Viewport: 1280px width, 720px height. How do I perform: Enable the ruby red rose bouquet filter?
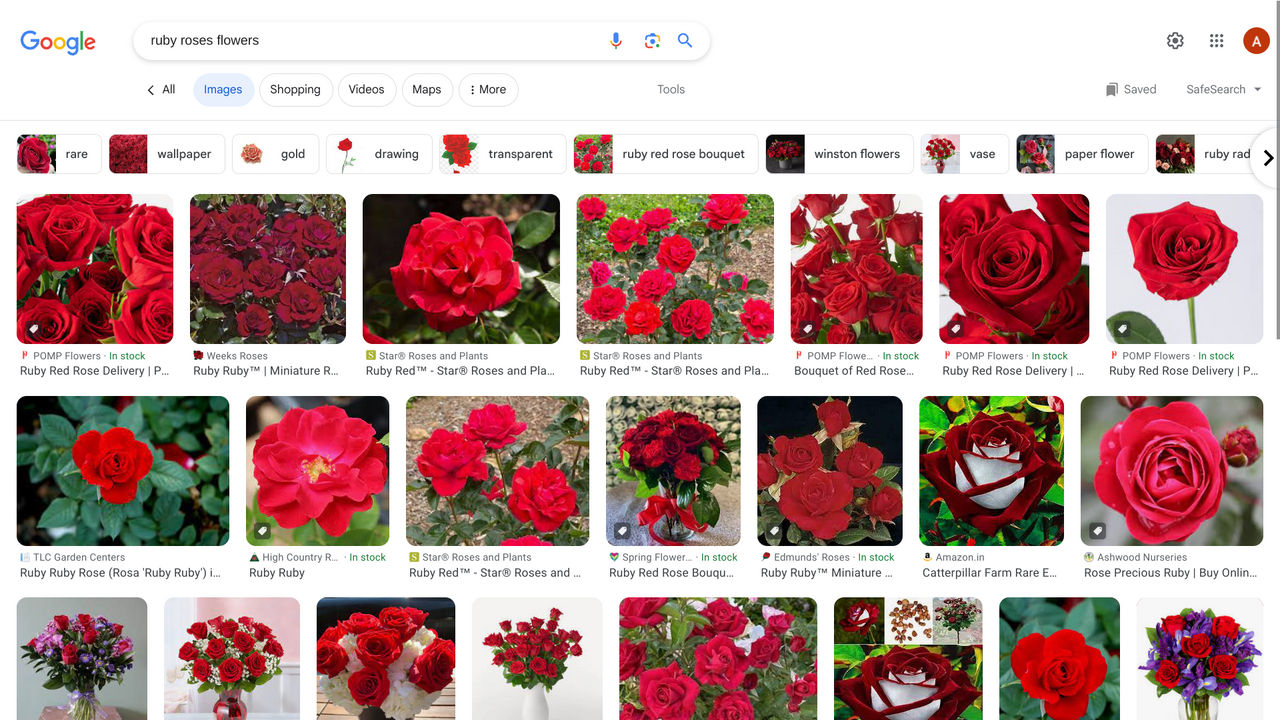pyautogui.click(x=665, y=153)
